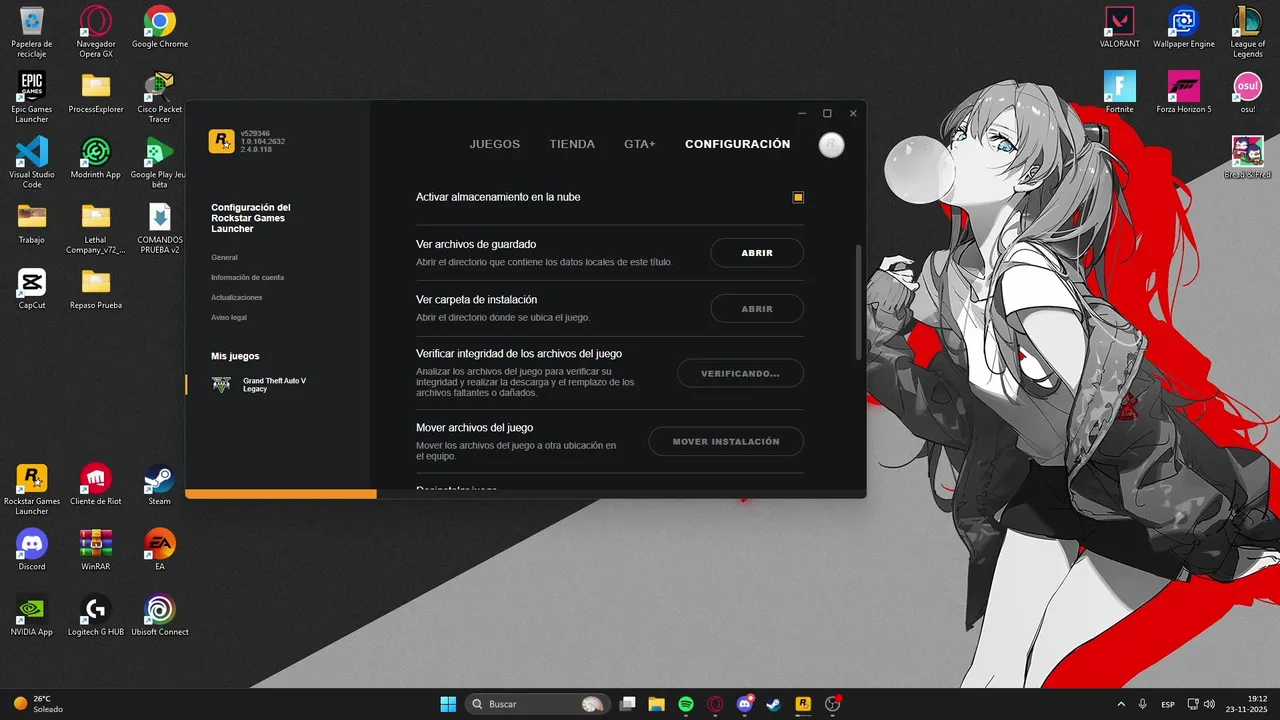Open the Lethal Company folder icon
The image size is (1280, 720).
pos(96,228)
